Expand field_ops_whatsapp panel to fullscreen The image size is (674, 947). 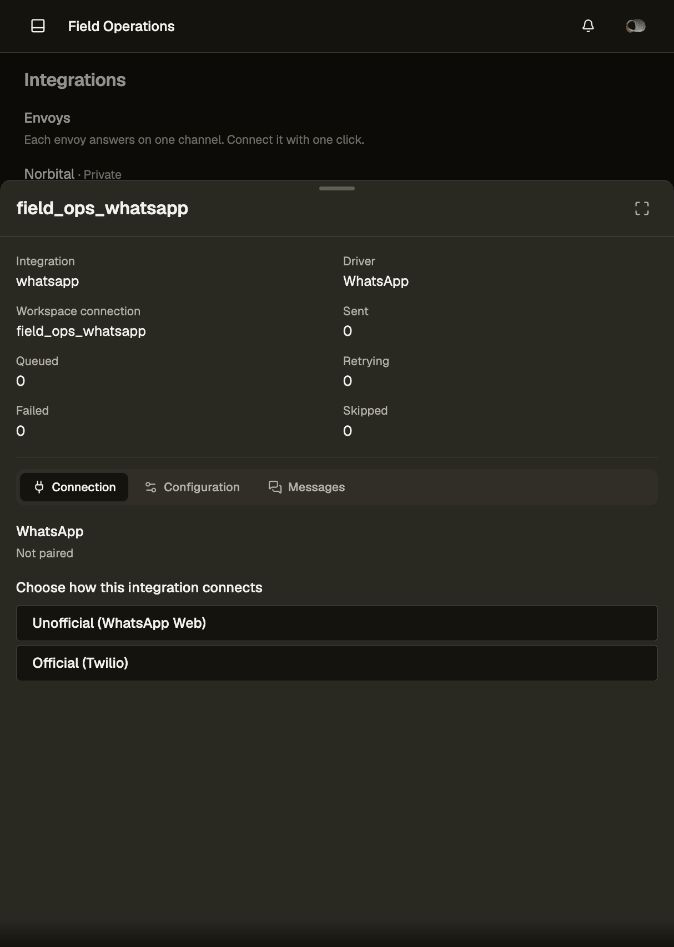(x=641, y=208)
